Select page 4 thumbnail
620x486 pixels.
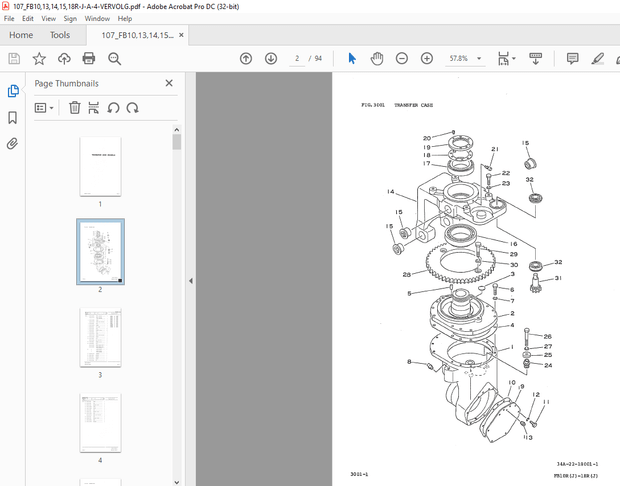coord(100,423)
